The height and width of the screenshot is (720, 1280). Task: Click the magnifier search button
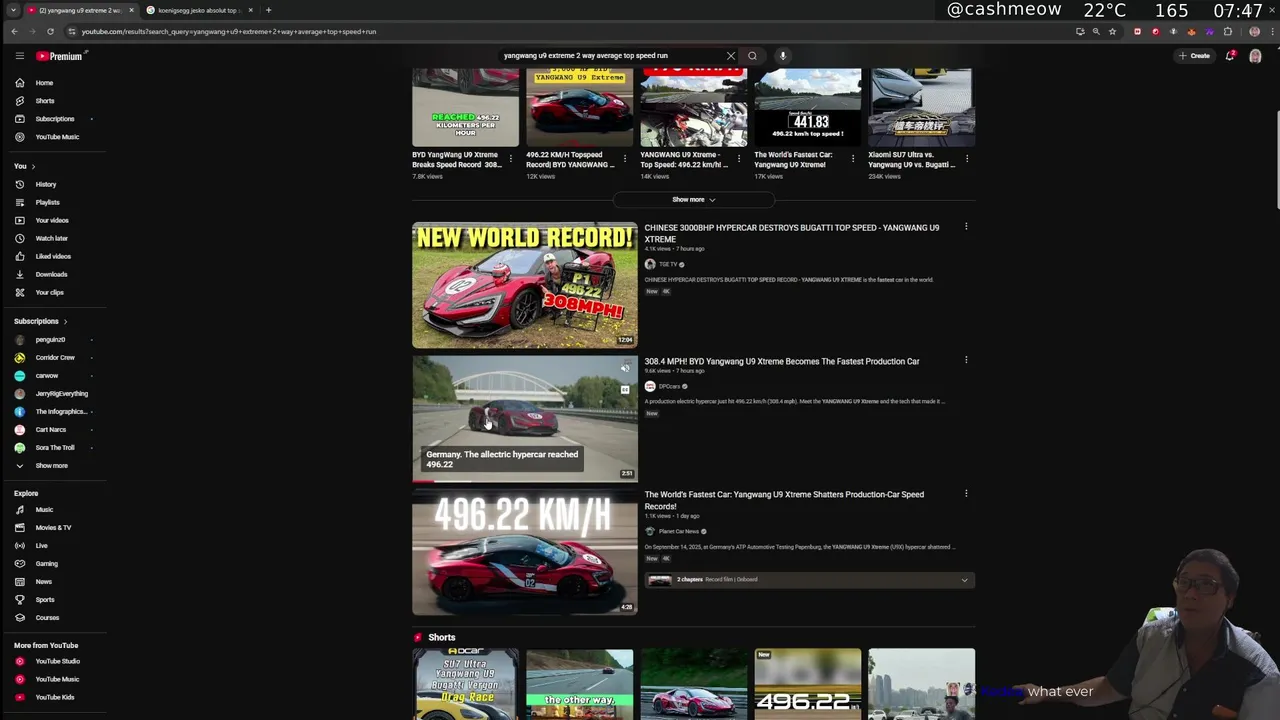[x=752, y=56]
